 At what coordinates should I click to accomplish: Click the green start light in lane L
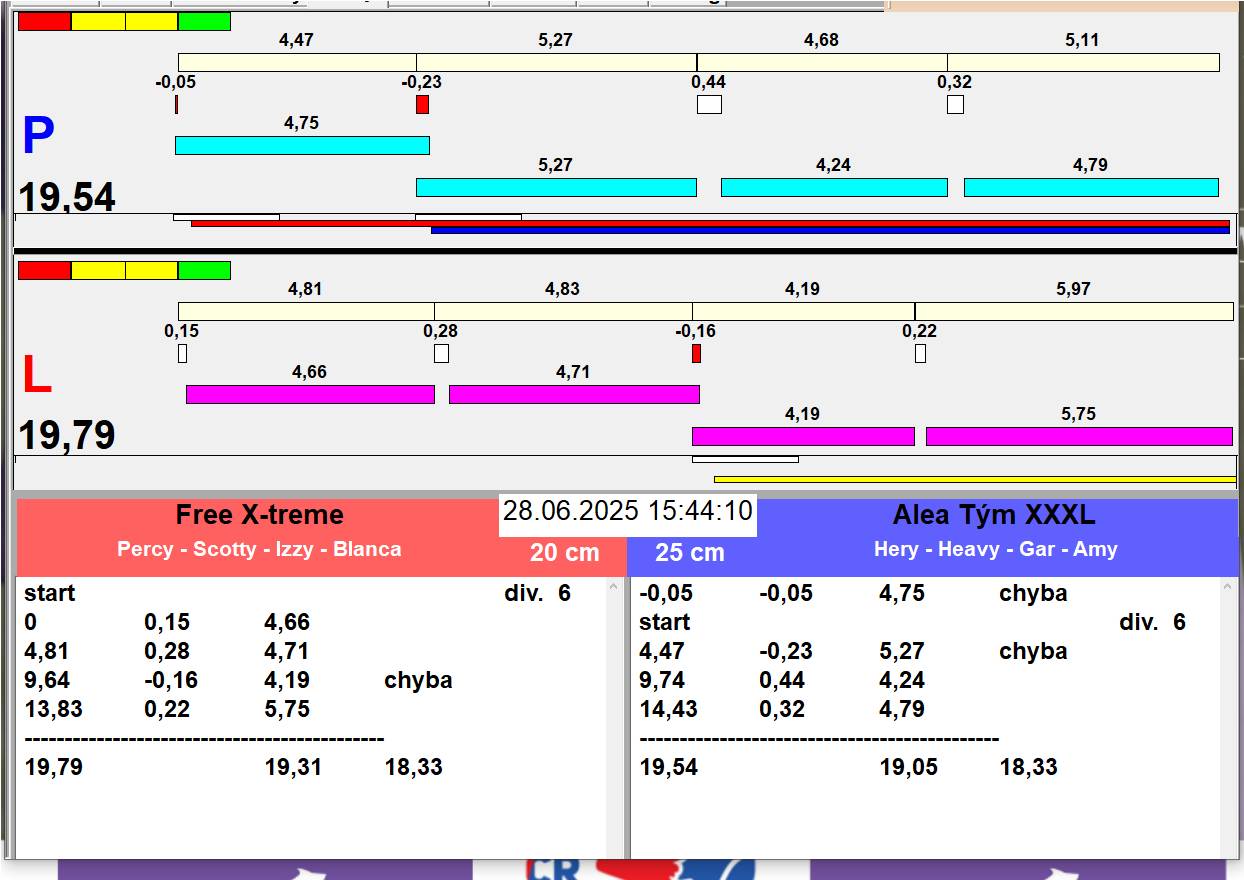(x=204, y=270)
